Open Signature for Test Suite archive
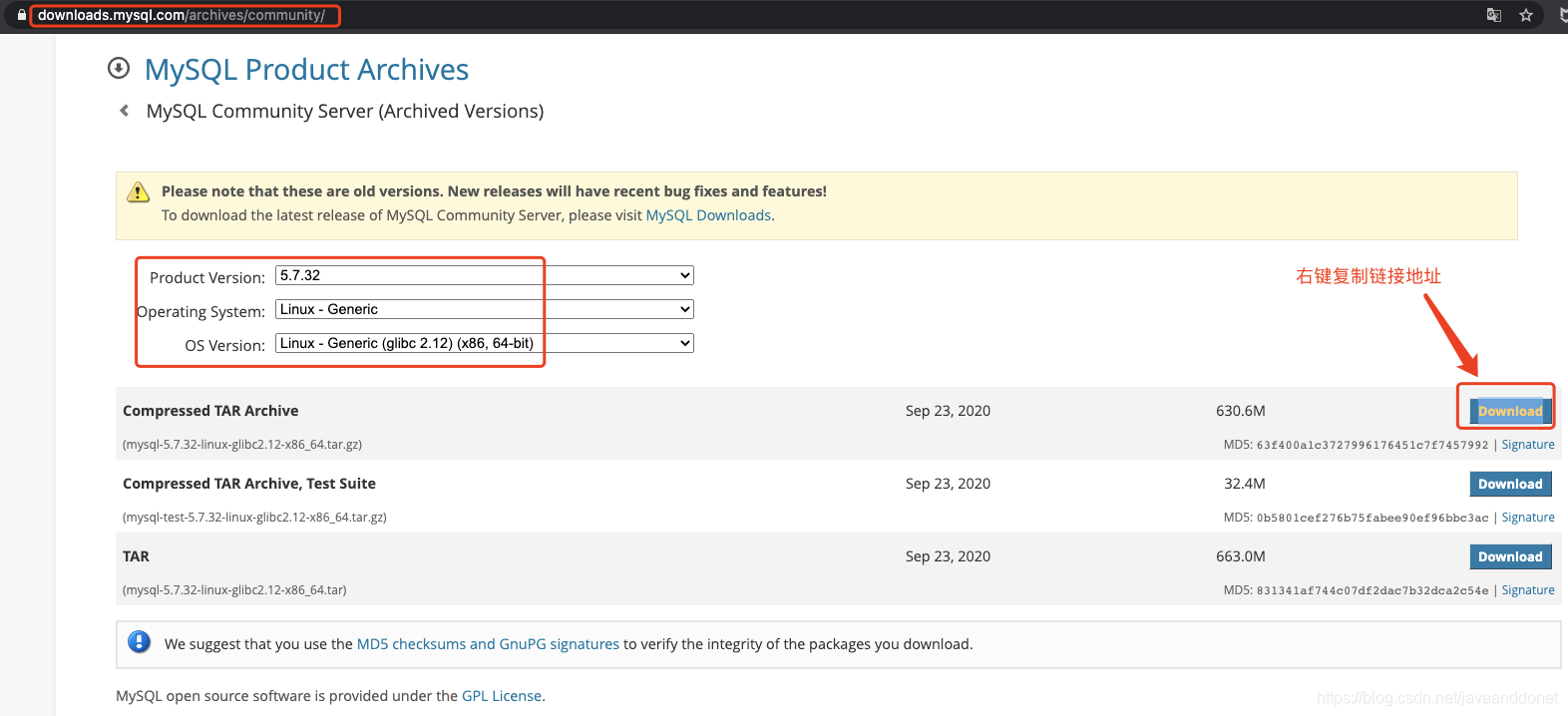 point(1528,518)
